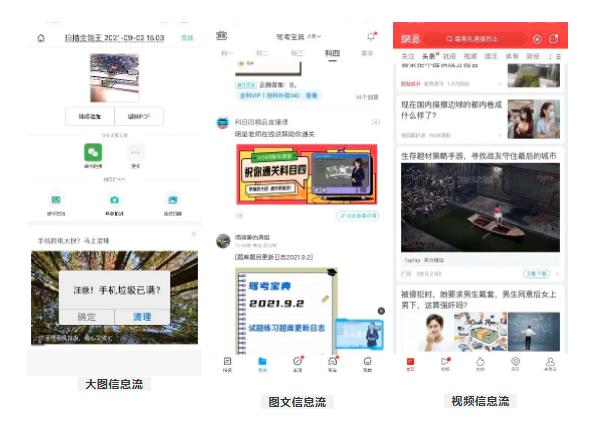The width and height of the screenshot is (590, 427).
Task: Tap the gray more-options share icon
Action: coord(135,153)
